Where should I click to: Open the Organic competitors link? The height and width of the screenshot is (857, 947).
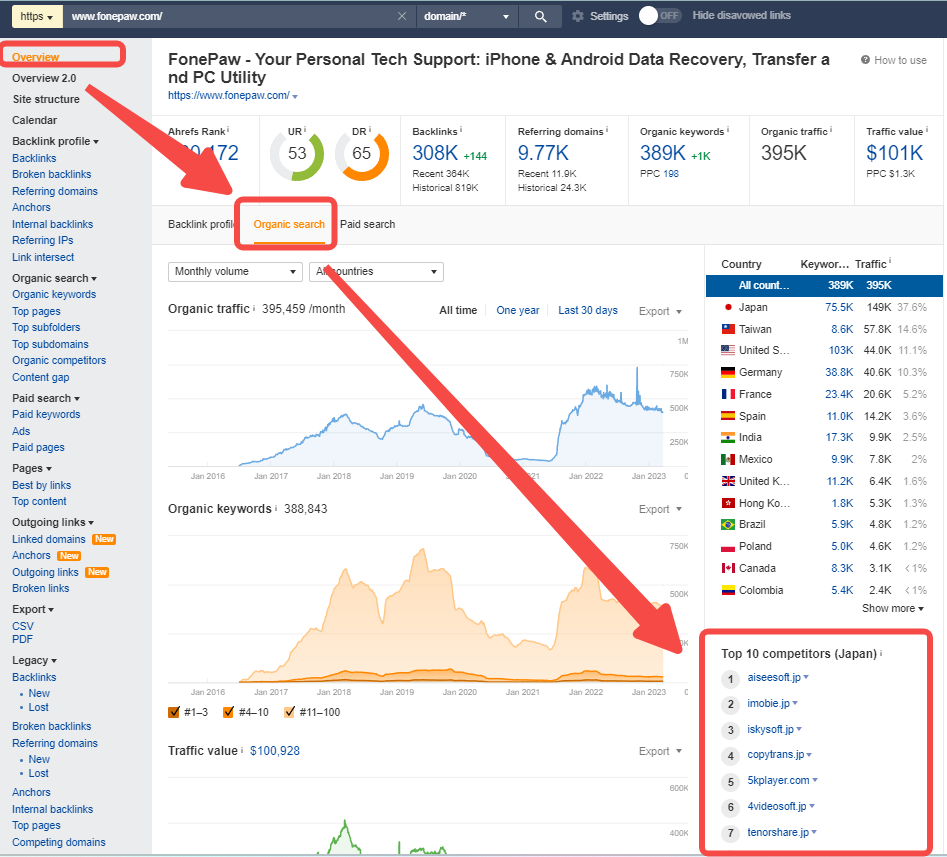59,360
